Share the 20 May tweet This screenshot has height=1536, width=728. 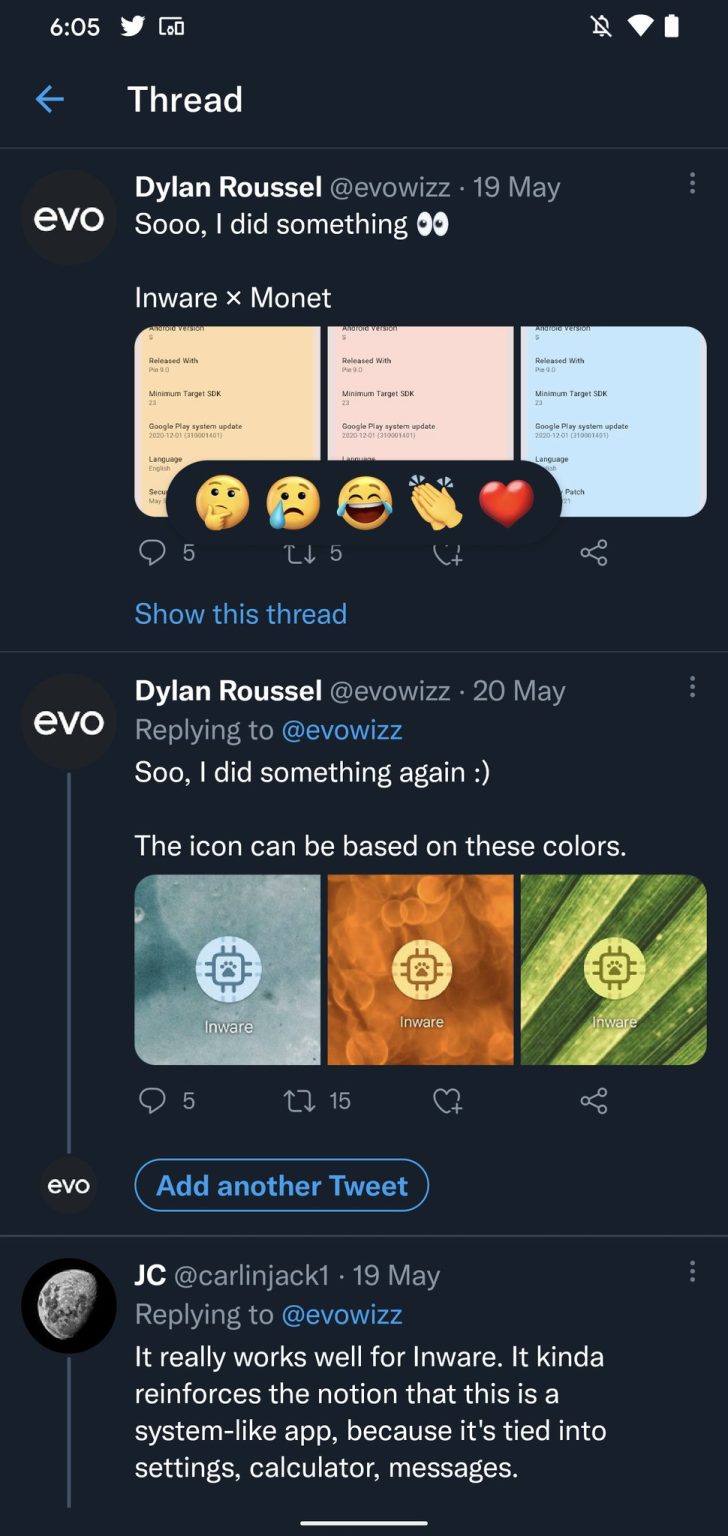coord(593,1101)
